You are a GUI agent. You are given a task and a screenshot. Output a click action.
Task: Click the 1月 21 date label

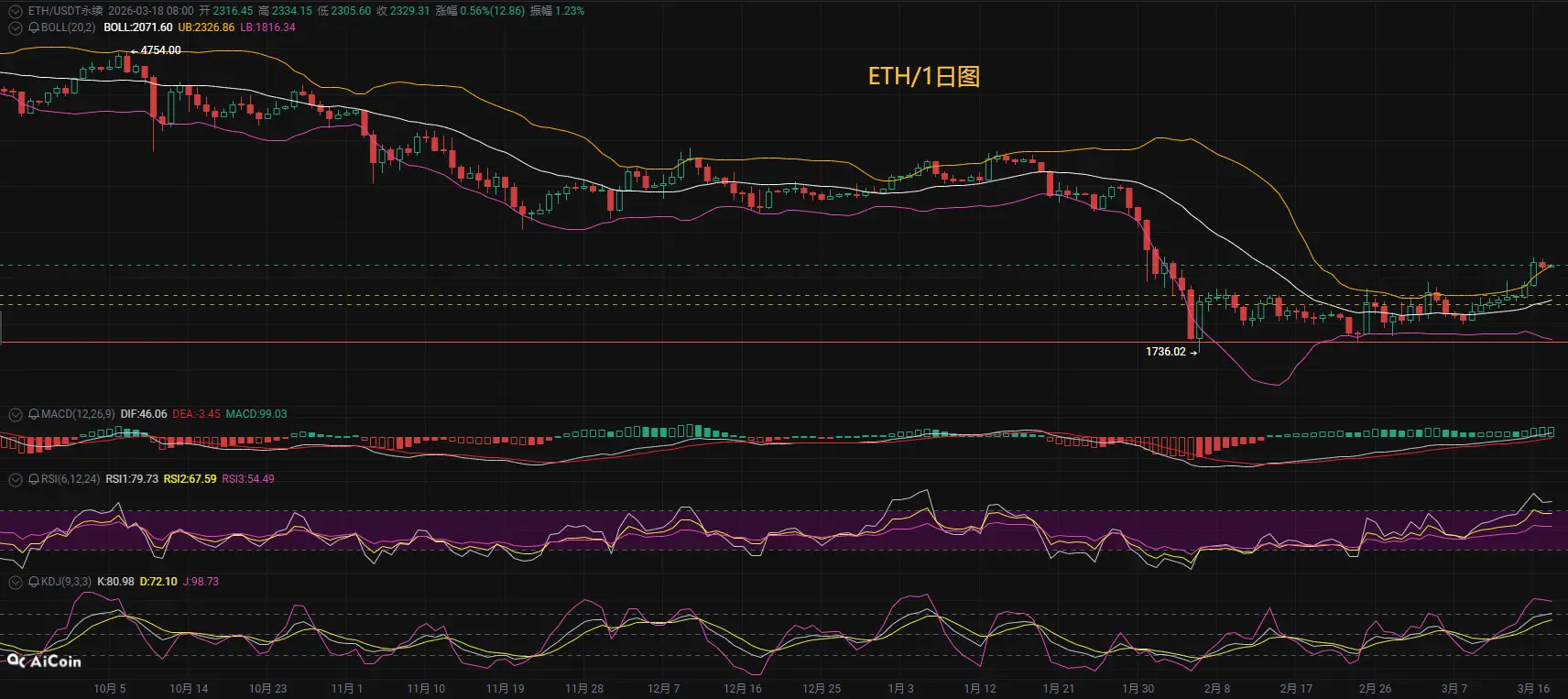[x=1059, y=689]
